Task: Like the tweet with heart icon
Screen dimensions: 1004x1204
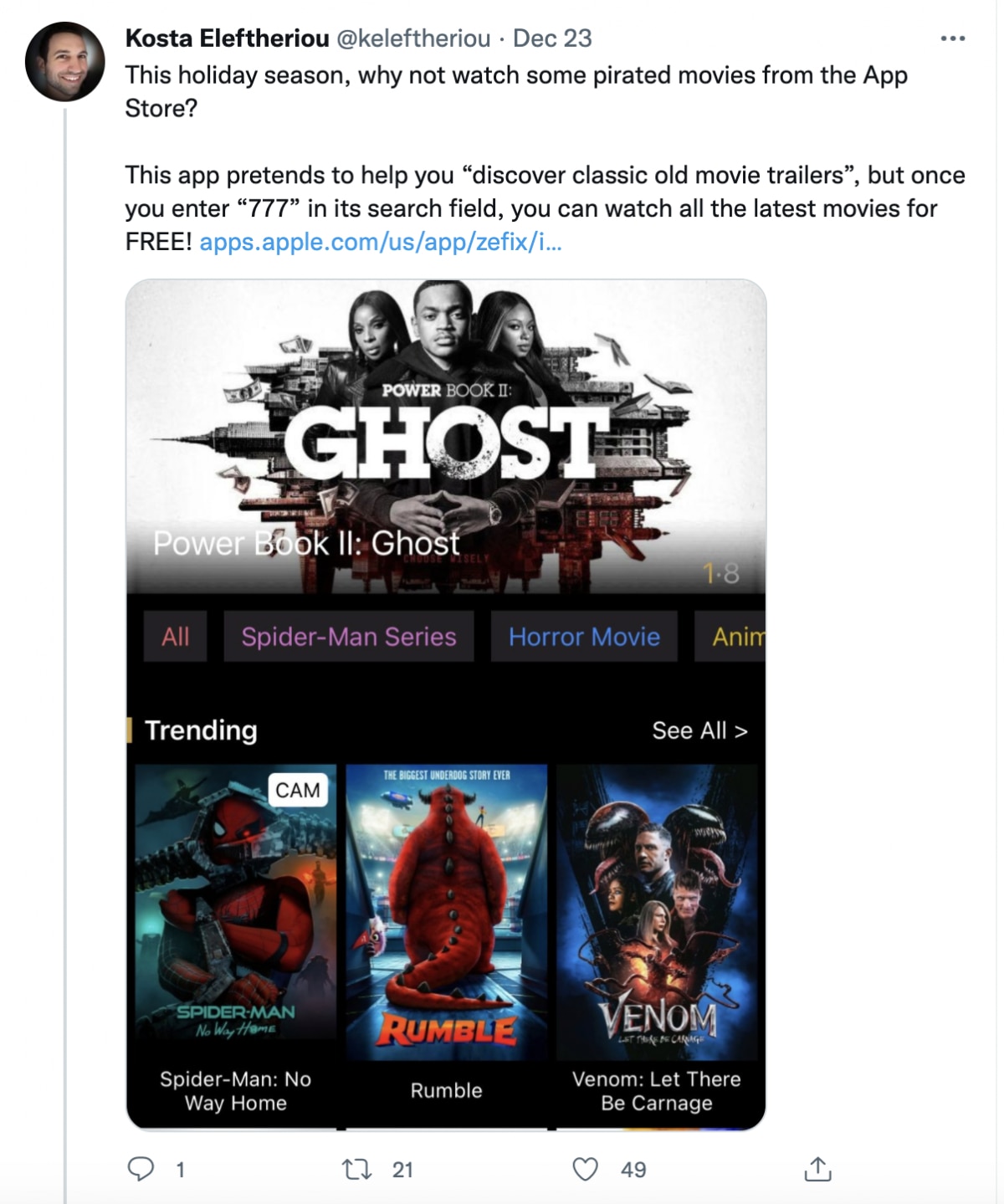Action: [x=585, y=1169]
